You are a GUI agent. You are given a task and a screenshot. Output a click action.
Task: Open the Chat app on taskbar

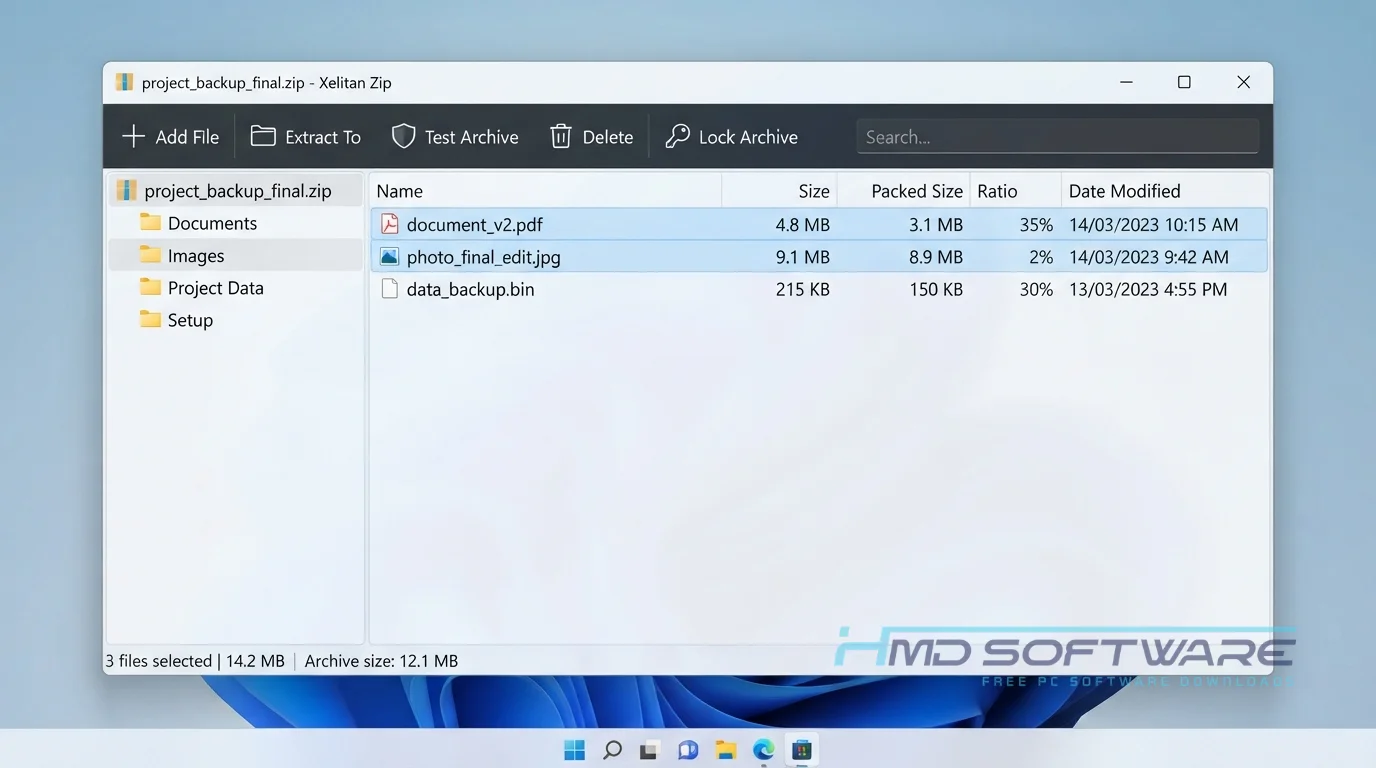pos(688,749)
